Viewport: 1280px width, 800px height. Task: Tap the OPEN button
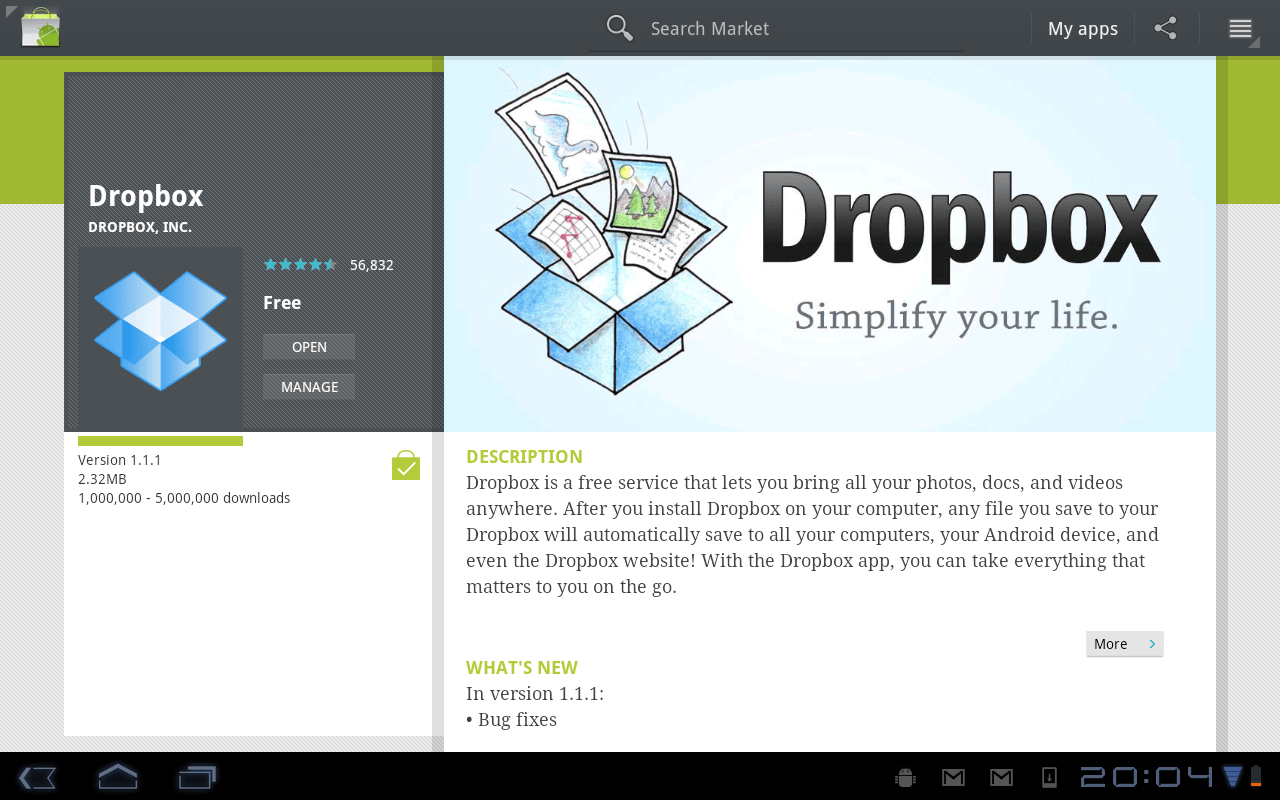pos(309,347)
